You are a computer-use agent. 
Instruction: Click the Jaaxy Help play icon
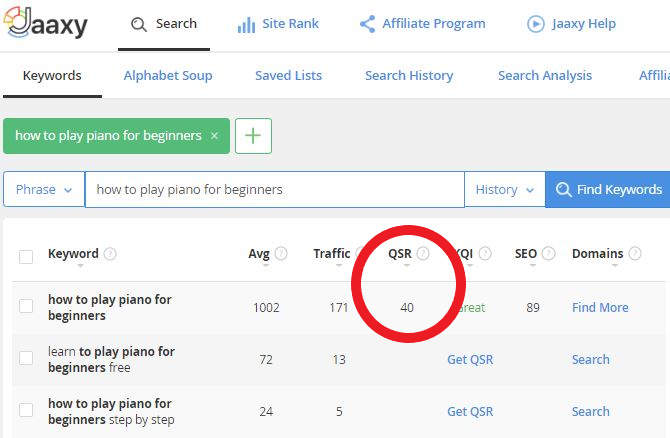(x=536, y=24)
